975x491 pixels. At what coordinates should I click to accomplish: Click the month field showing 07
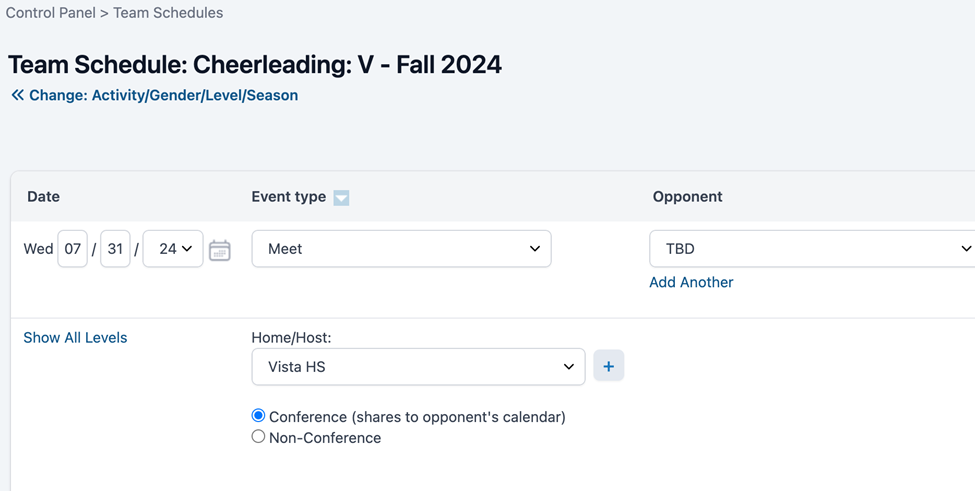coord(73,249)
